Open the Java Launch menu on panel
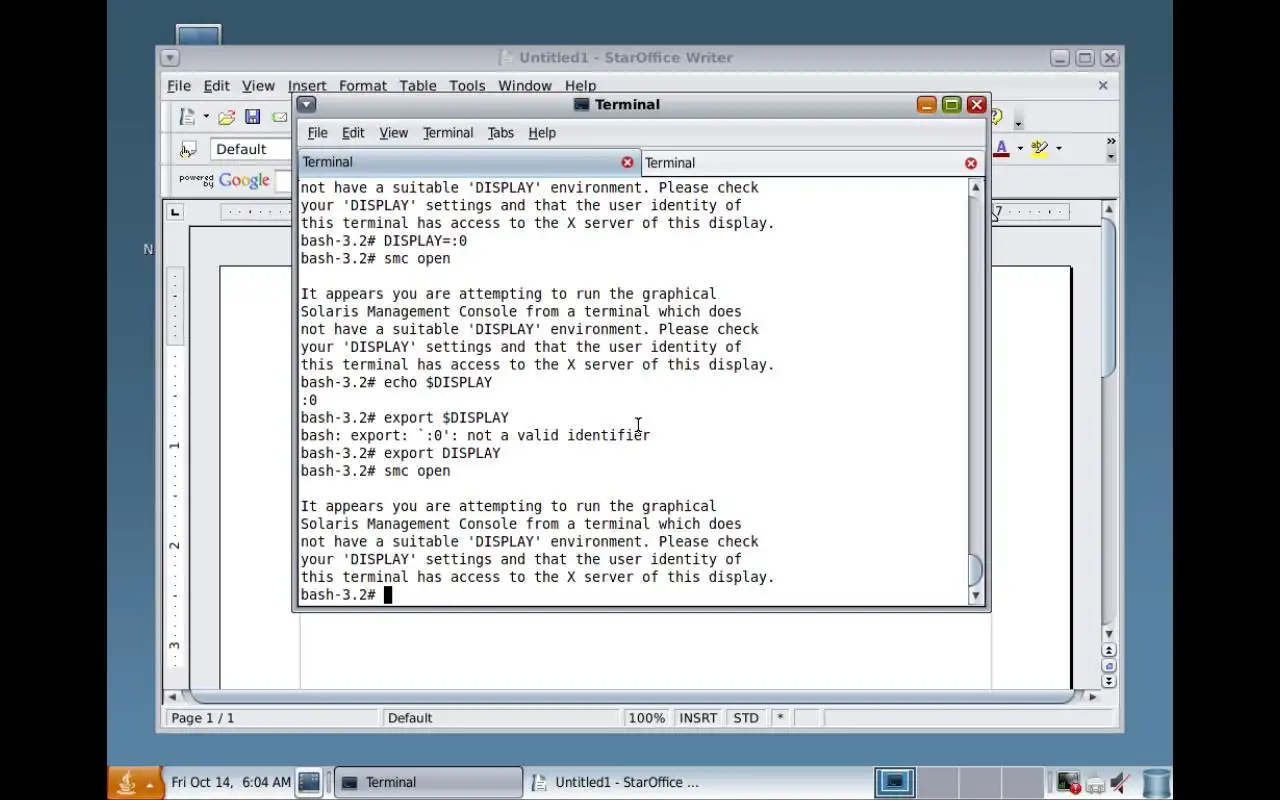This screenshot has height=800, width=1280. coord(135,783)
